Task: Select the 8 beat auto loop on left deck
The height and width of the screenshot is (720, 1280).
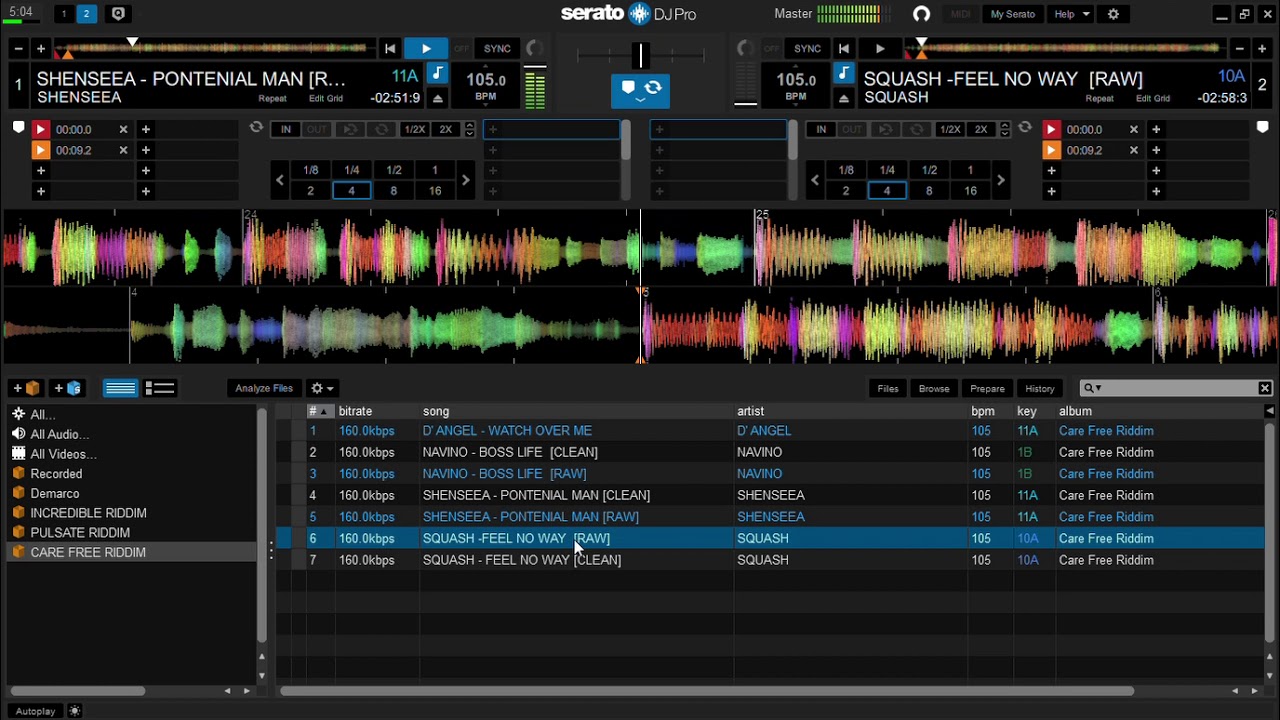Action: [x=393, y=191]
